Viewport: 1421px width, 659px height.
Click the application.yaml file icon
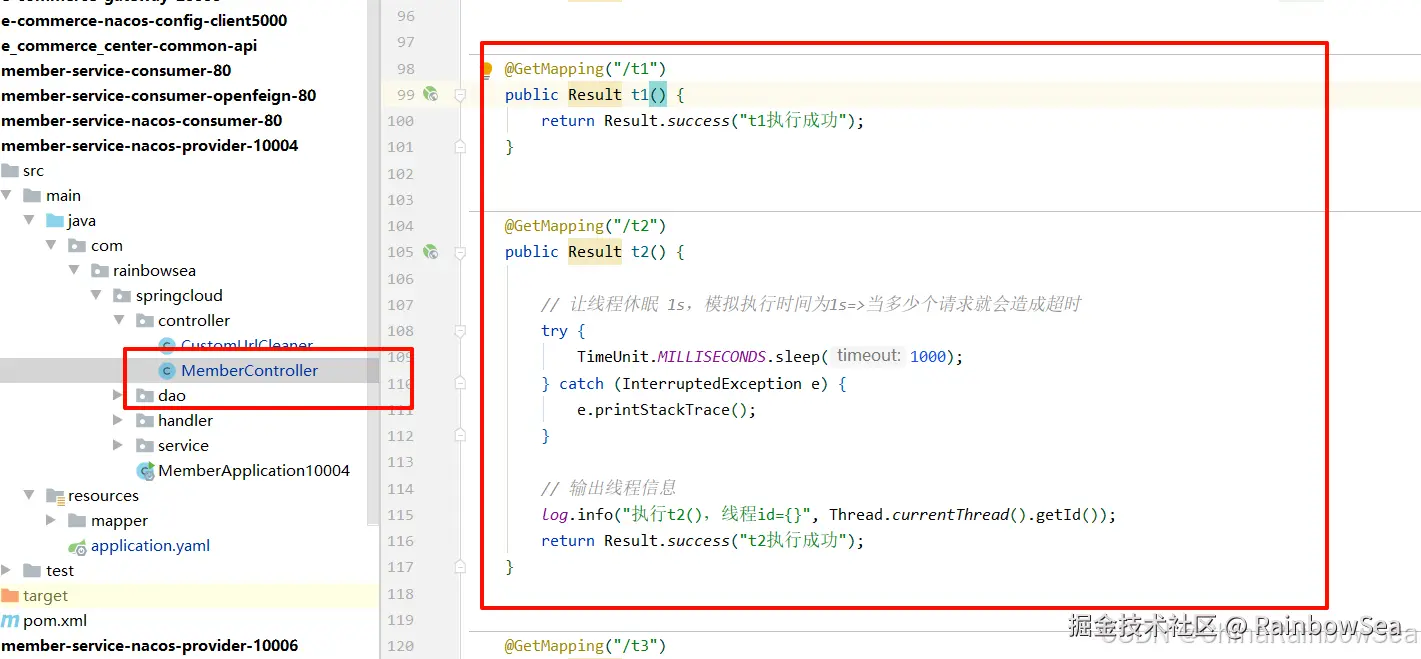coord(77,546)
